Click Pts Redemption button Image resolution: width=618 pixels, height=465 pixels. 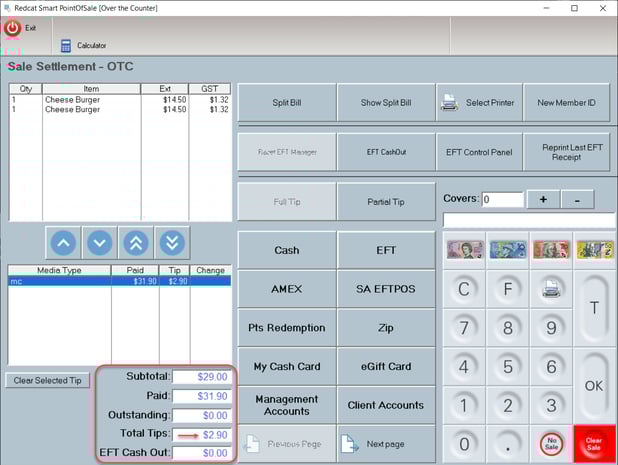[x=287, y=328]
